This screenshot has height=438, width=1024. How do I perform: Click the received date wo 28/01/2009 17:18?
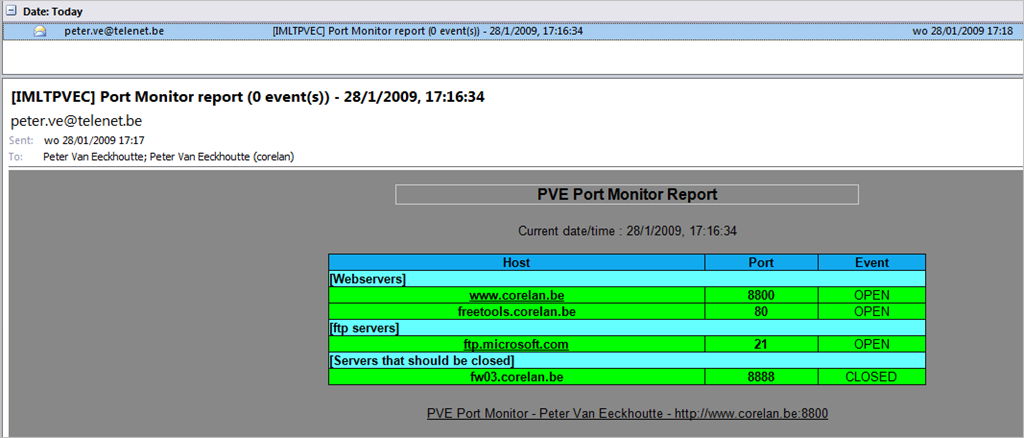click(962, 31)
